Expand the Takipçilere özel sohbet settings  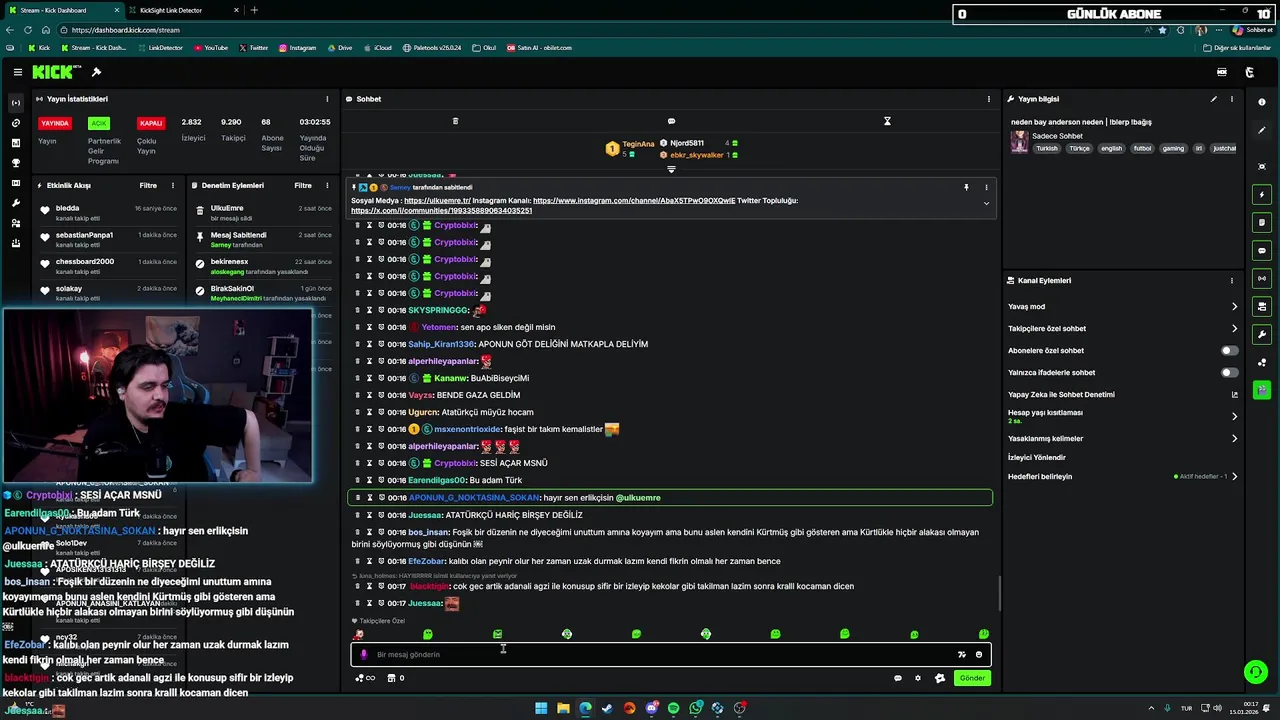tap(1234, 329)
